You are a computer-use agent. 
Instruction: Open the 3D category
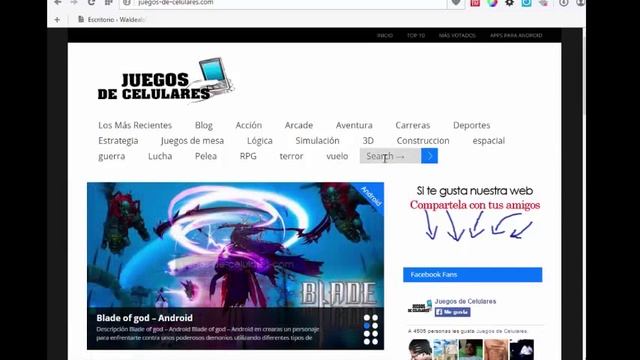tap(368, 141)
